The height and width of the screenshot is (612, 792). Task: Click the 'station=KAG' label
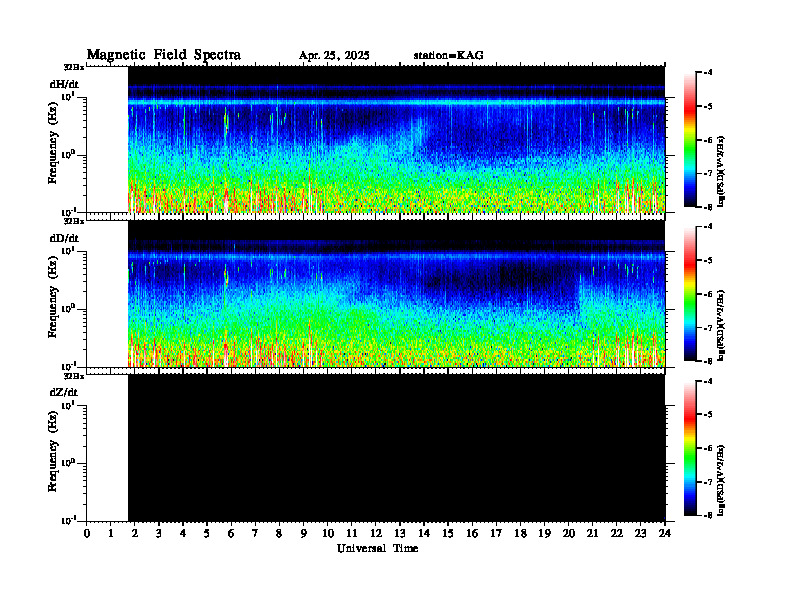(x=449, y=56)
